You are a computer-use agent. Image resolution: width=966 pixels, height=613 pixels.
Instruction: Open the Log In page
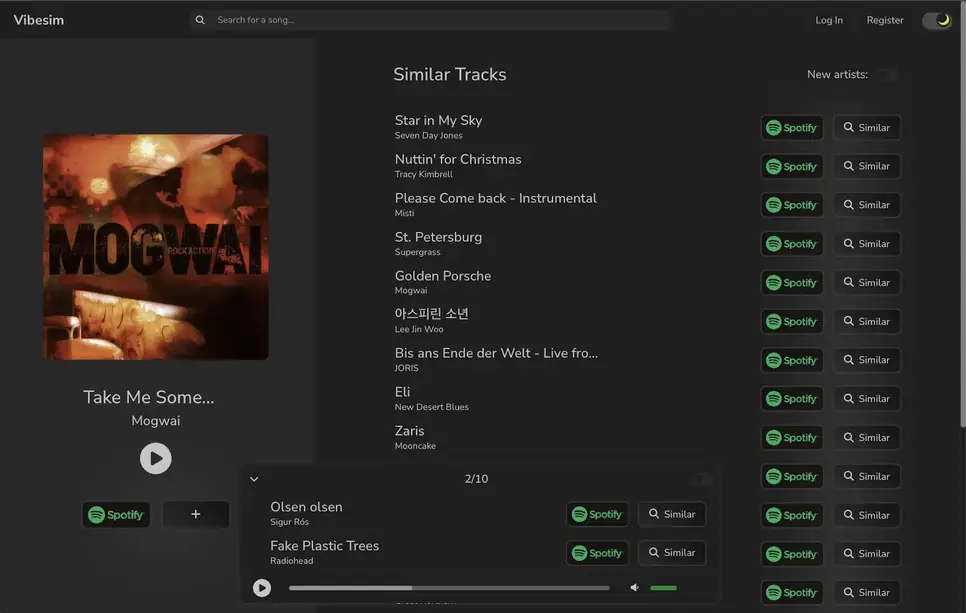pyautogui.click(x=829, y=20)
